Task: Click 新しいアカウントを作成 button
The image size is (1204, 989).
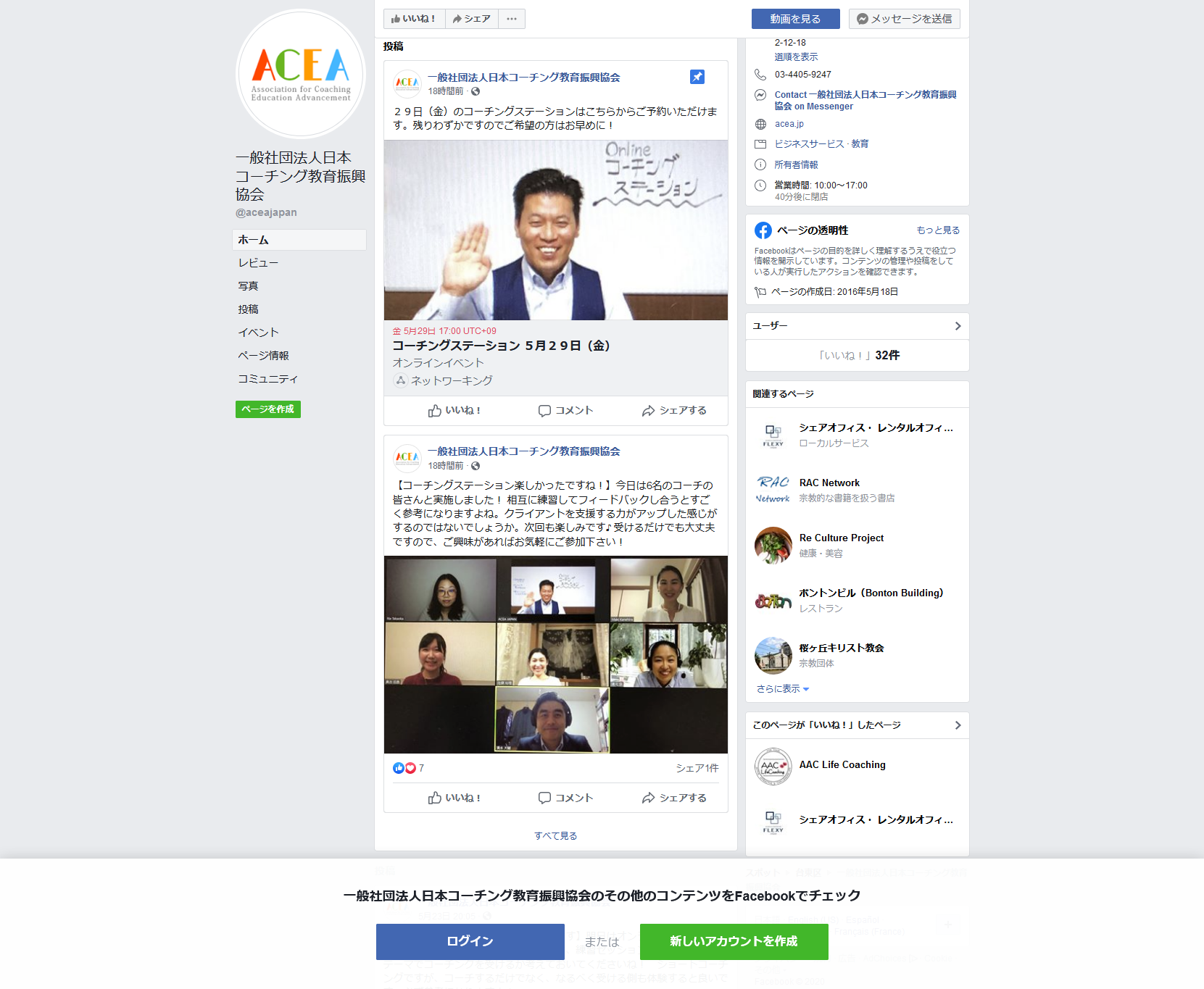Action: [x=734, y=942]
